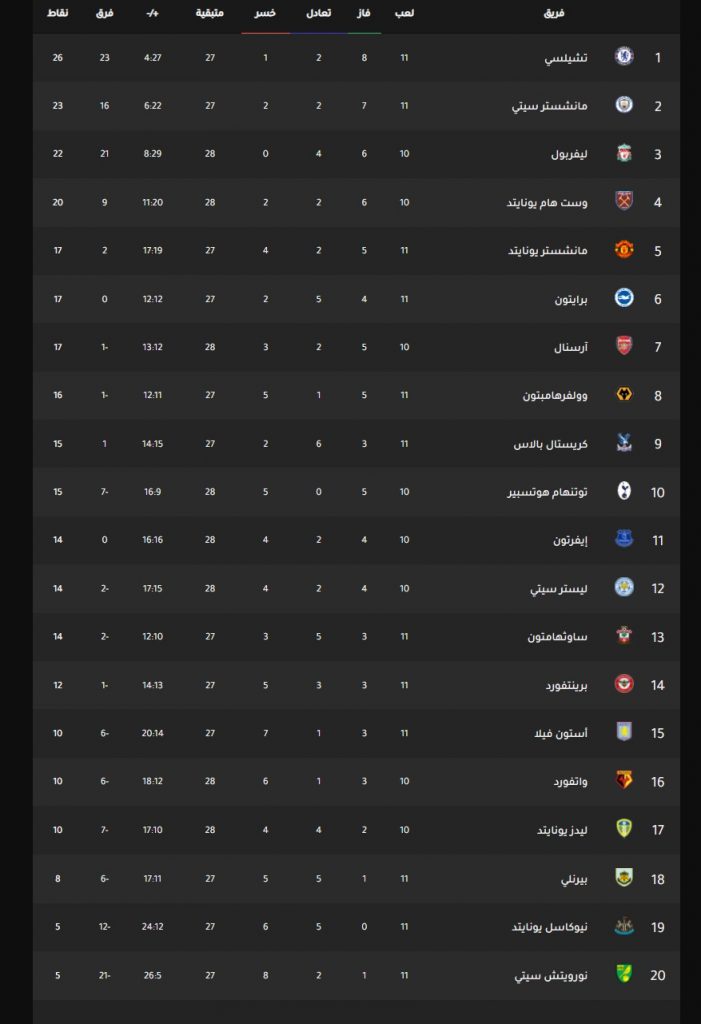Select the Liverpool club badge

pos(624,153)
